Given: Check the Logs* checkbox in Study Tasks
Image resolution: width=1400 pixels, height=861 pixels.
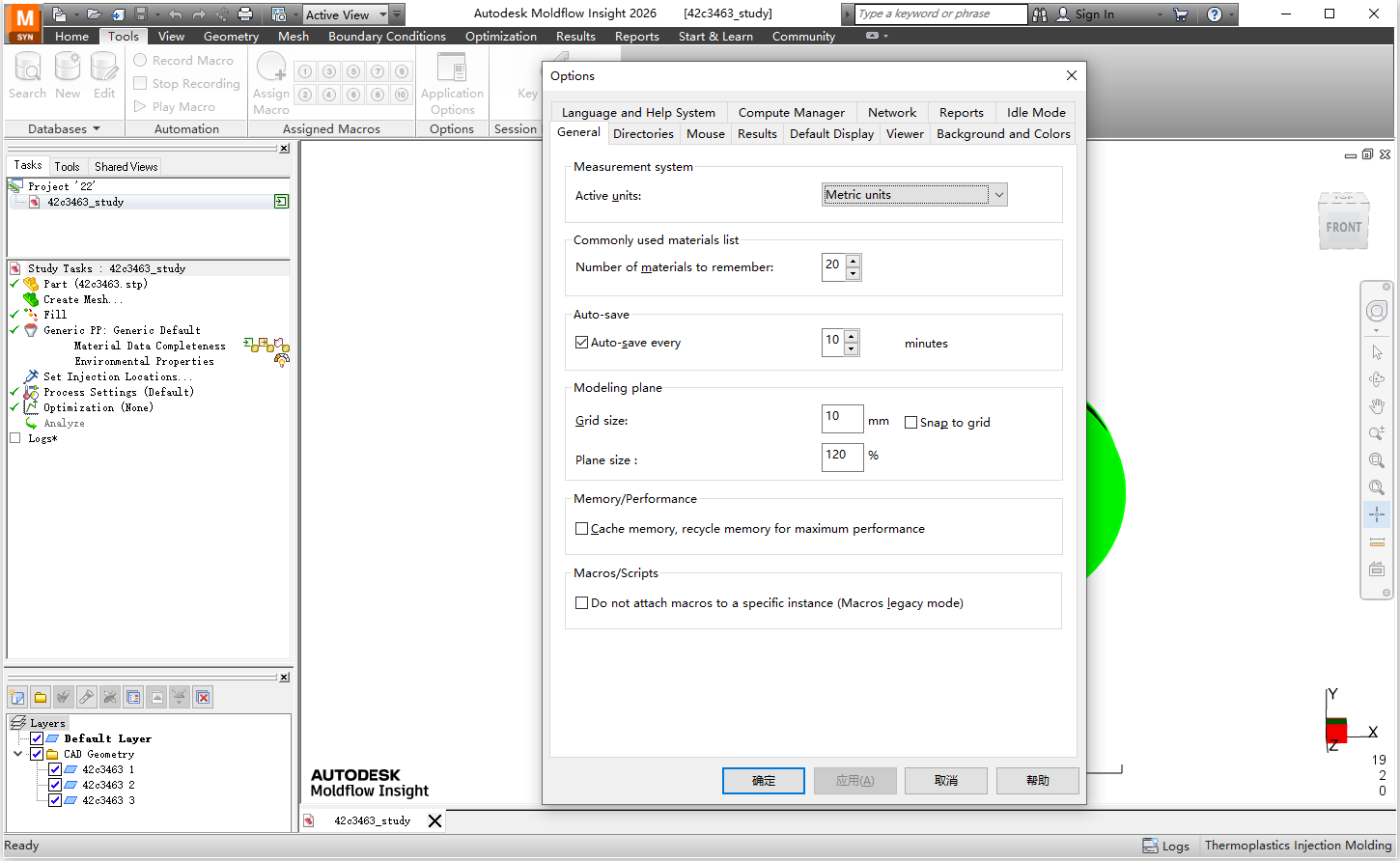Looking at the screenshot, I should pyautogui.click(x=14, y=438).
